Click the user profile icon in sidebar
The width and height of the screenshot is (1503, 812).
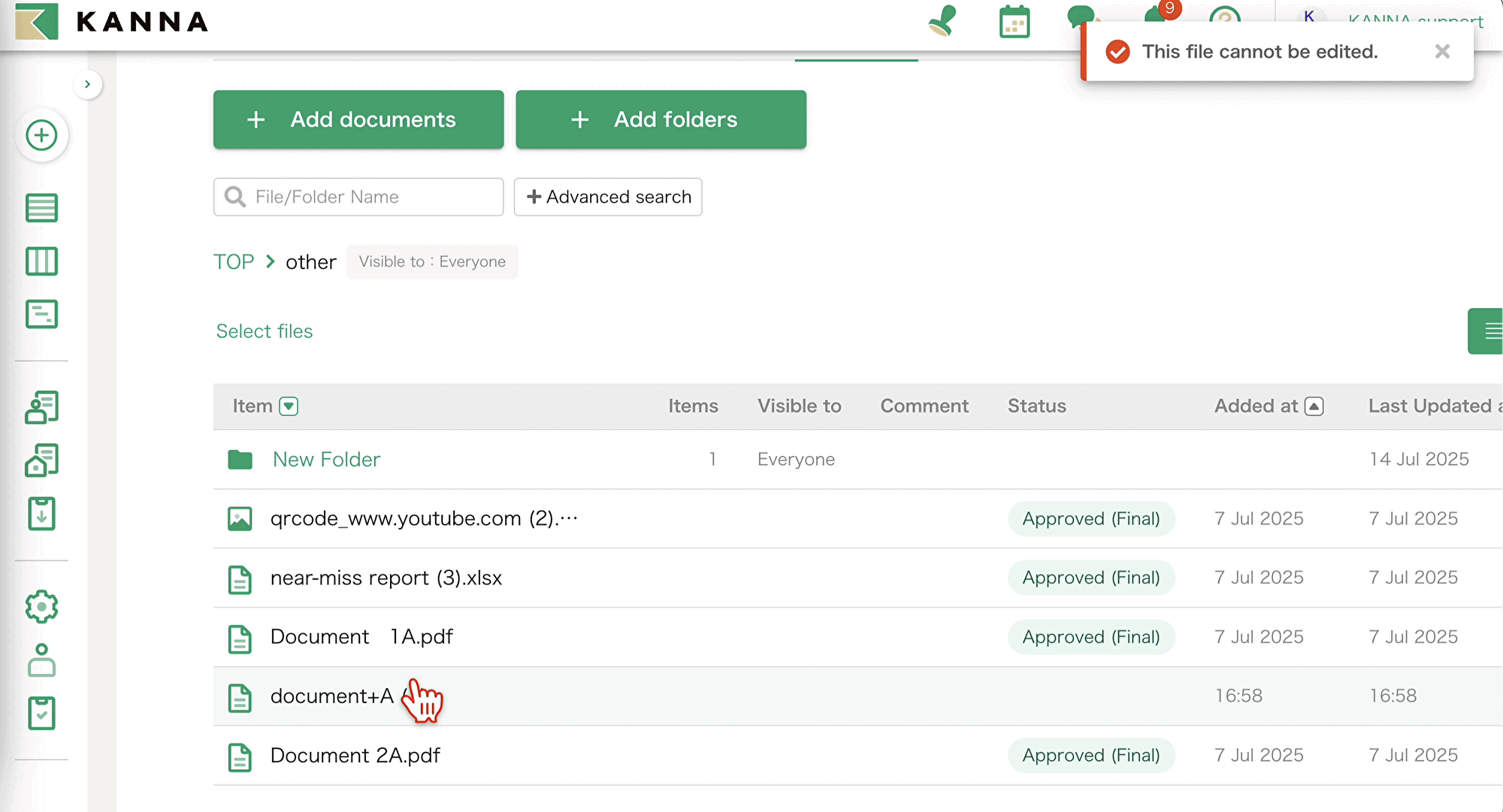pos(41,660)
